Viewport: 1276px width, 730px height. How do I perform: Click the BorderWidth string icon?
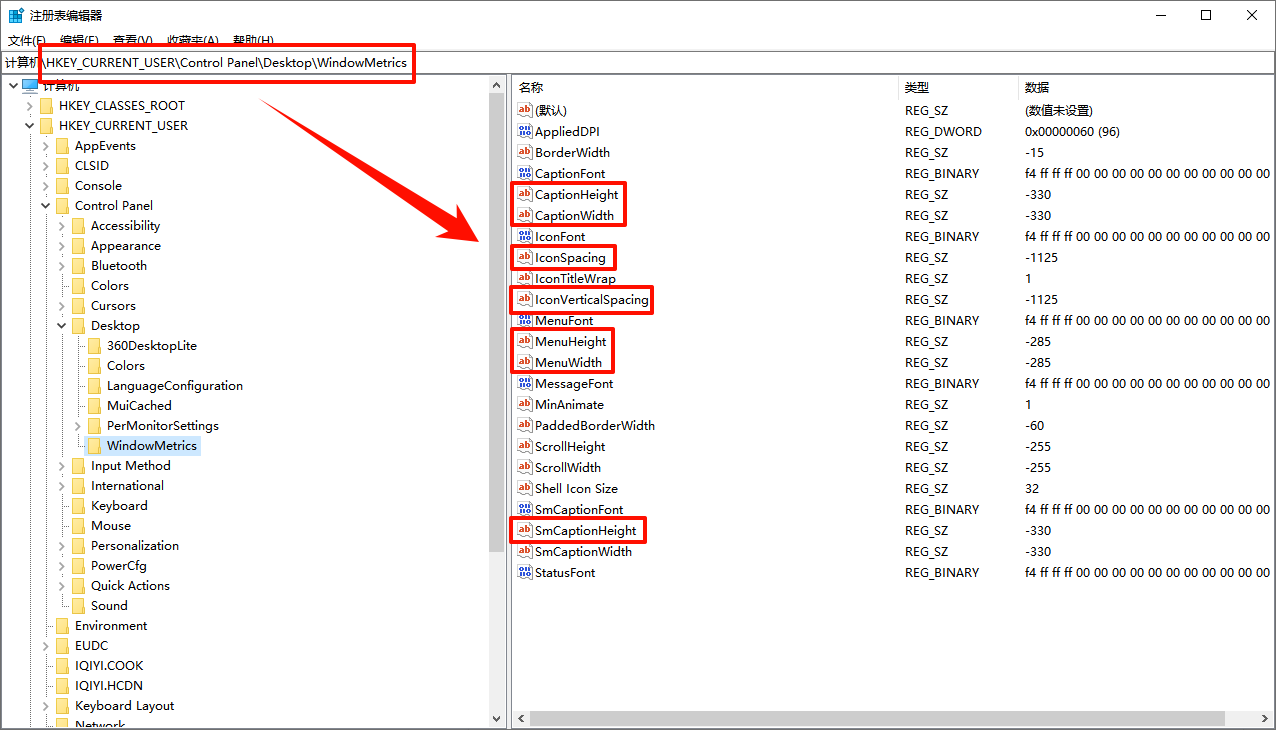(x=525, y=153)
